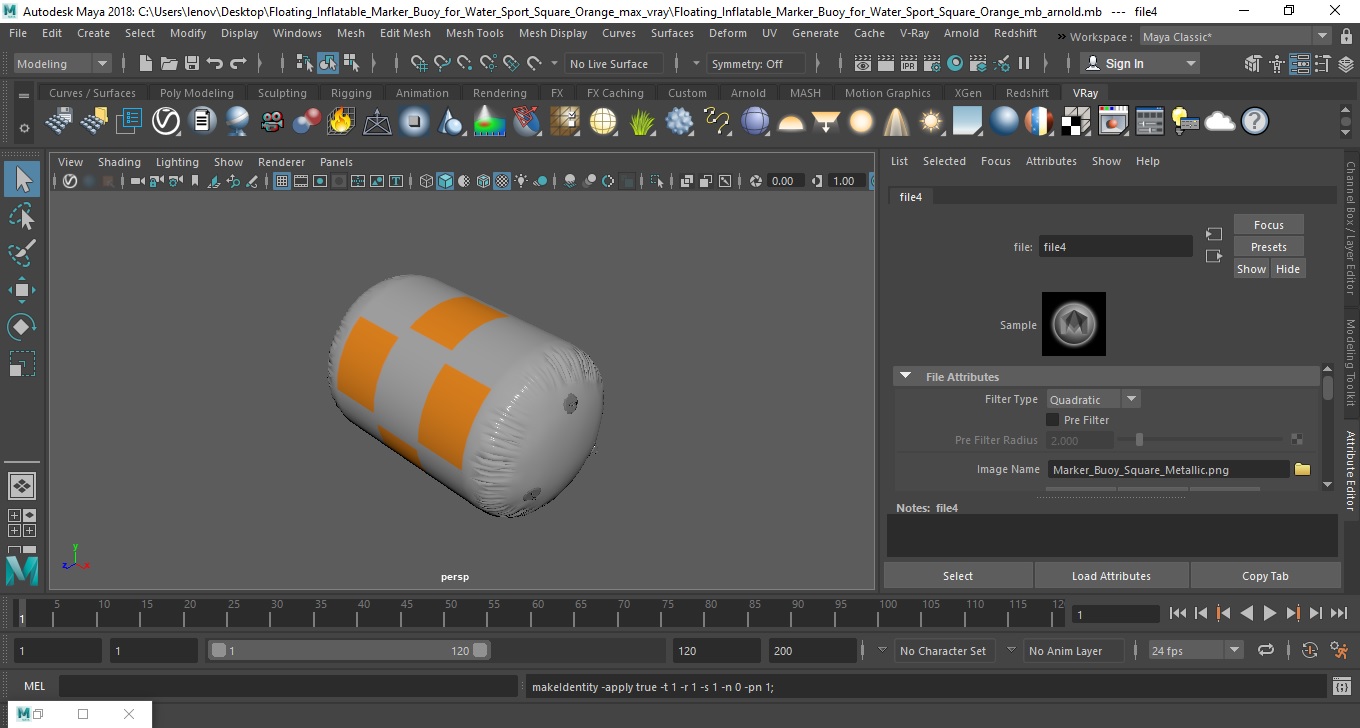
Task: Open V-Ray help question mark icon
Action: [x=1255, y=122]
